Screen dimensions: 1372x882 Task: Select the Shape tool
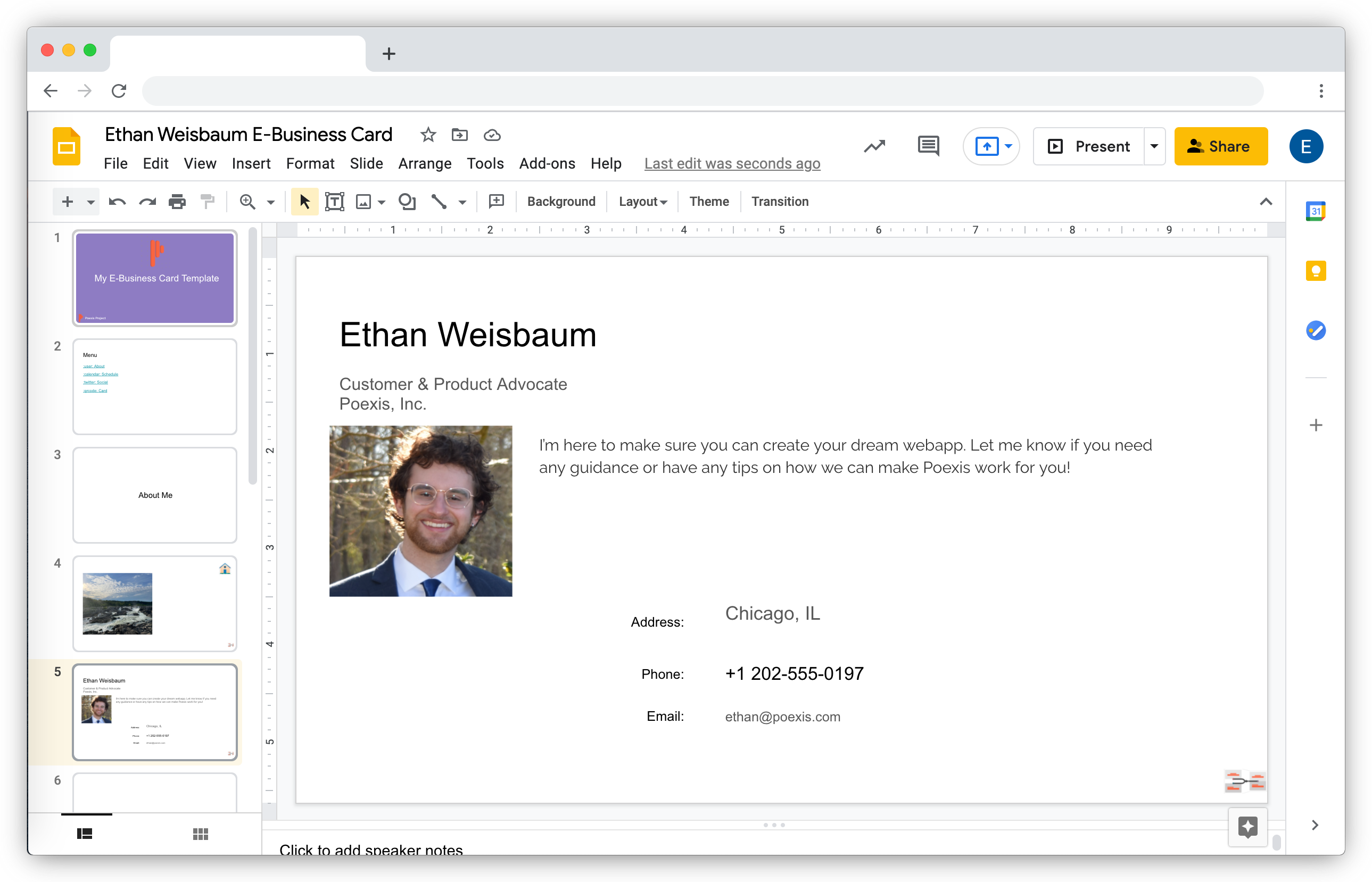[407, 202]
